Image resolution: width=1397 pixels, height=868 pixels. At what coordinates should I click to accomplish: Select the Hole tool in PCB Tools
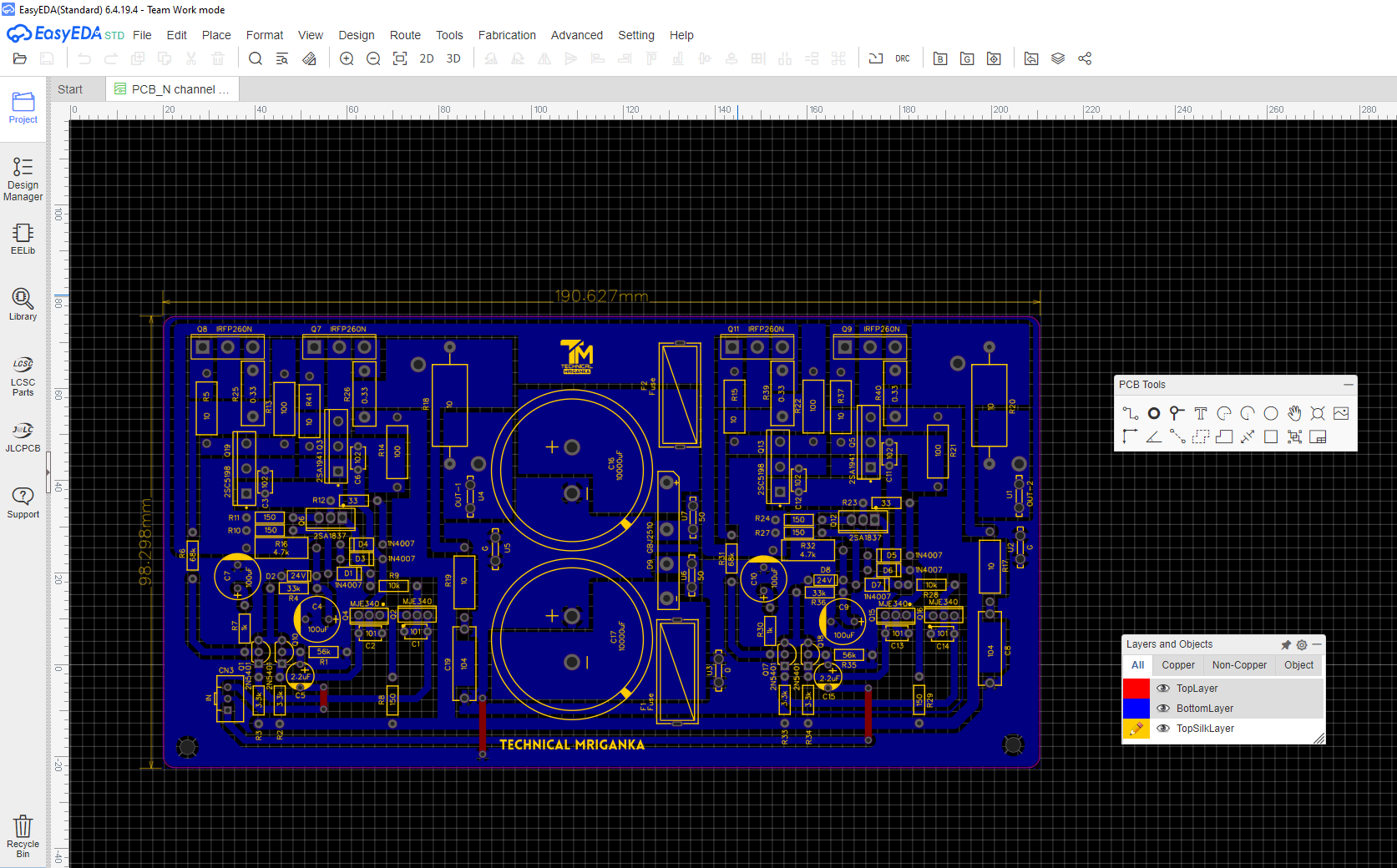1318,413
